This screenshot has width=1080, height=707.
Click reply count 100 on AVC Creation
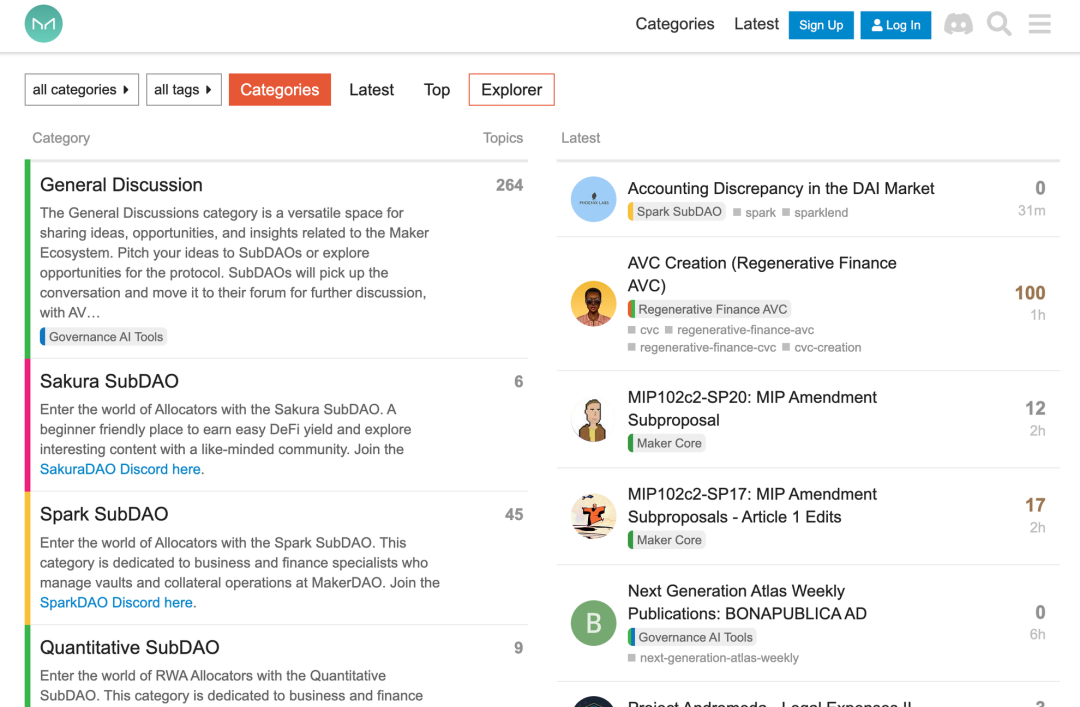[x=1030, y=293]
